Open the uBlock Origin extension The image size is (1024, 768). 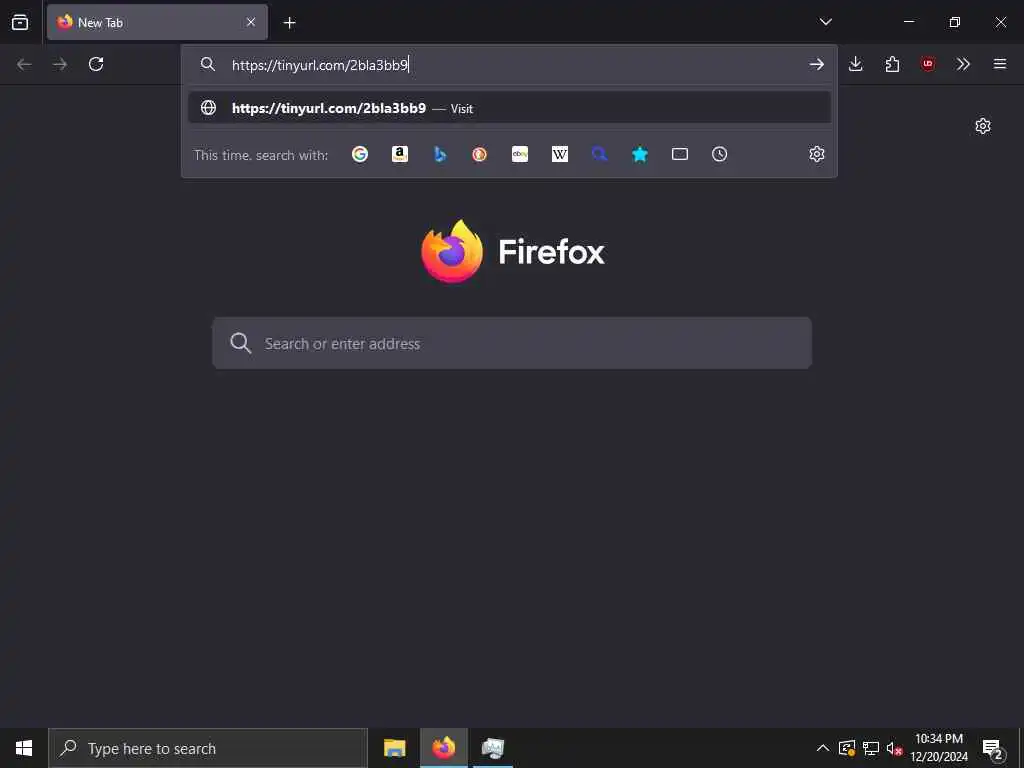[x=928, y=64]
